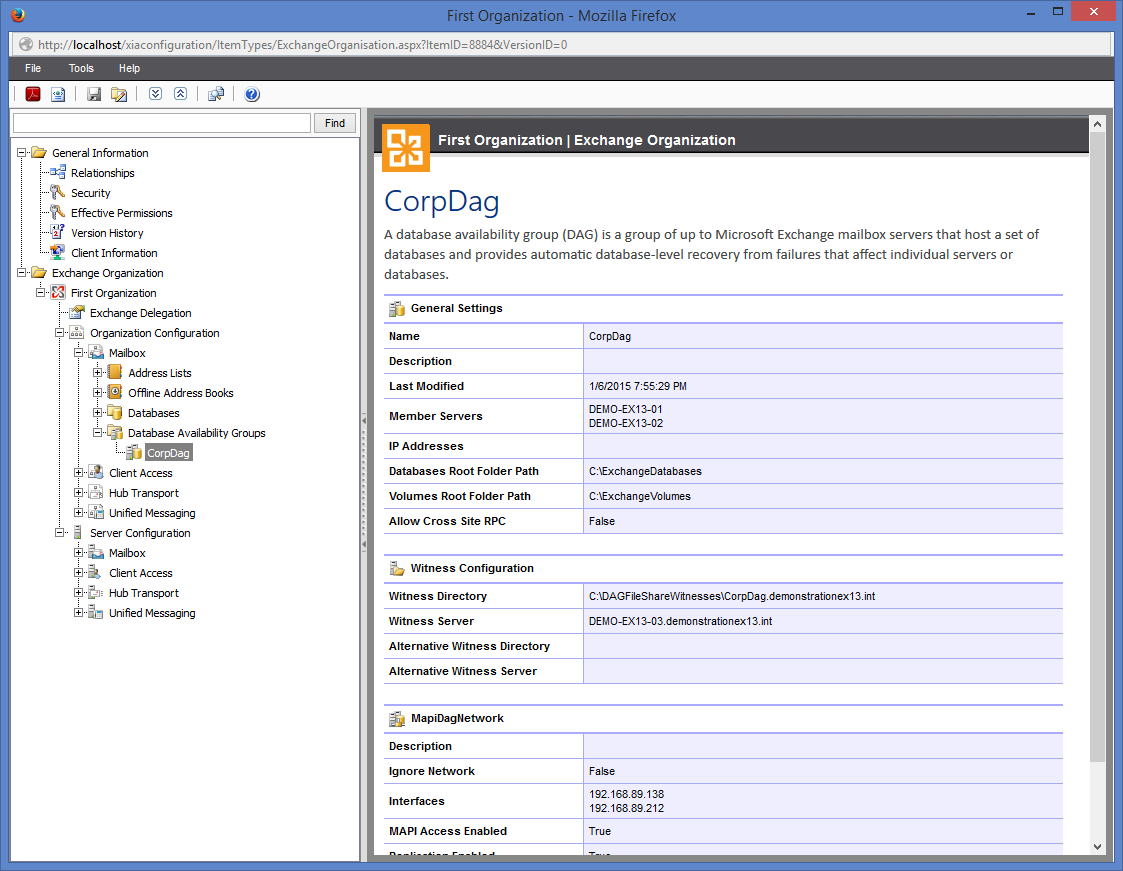Image resolution: width=1123 pixels, height=871 pixels.
Task: Open Version History tree item
Action: [107, 233]
